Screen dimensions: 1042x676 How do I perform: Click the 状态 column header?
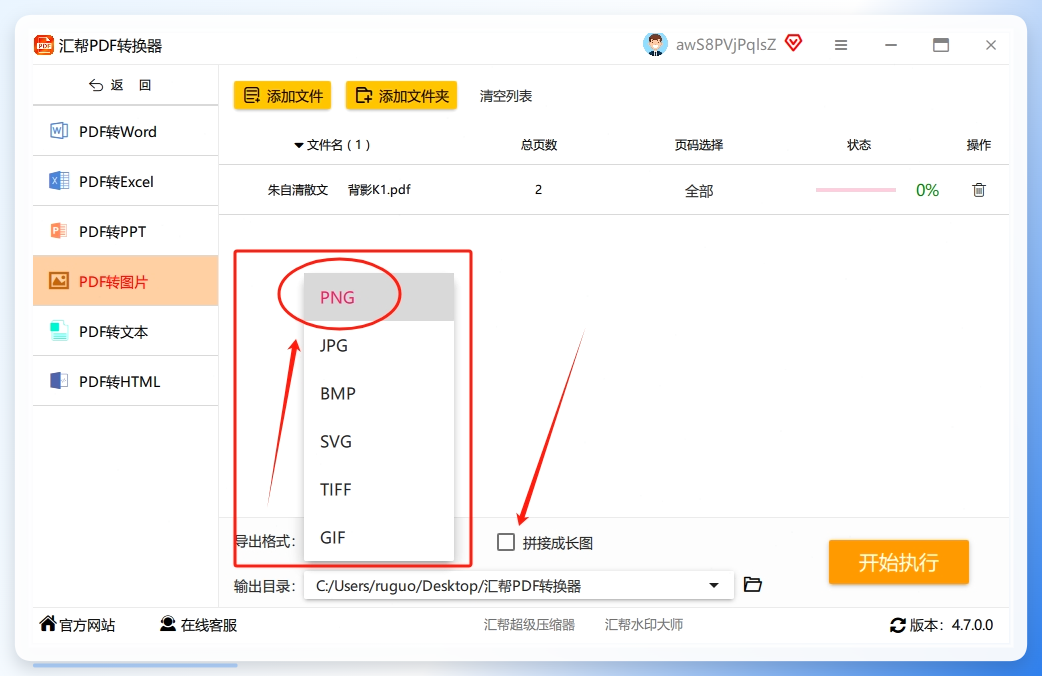point(859,145)
